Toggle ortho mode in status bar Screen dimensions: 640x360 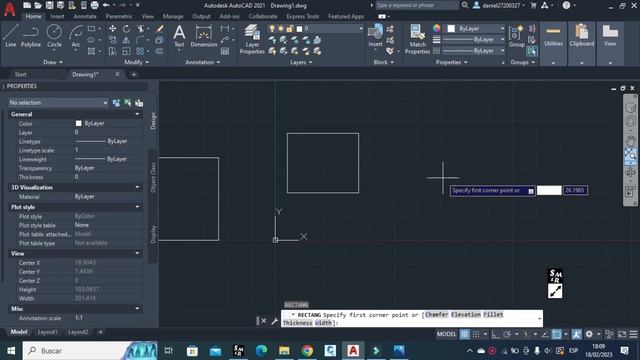coord(495,334)
